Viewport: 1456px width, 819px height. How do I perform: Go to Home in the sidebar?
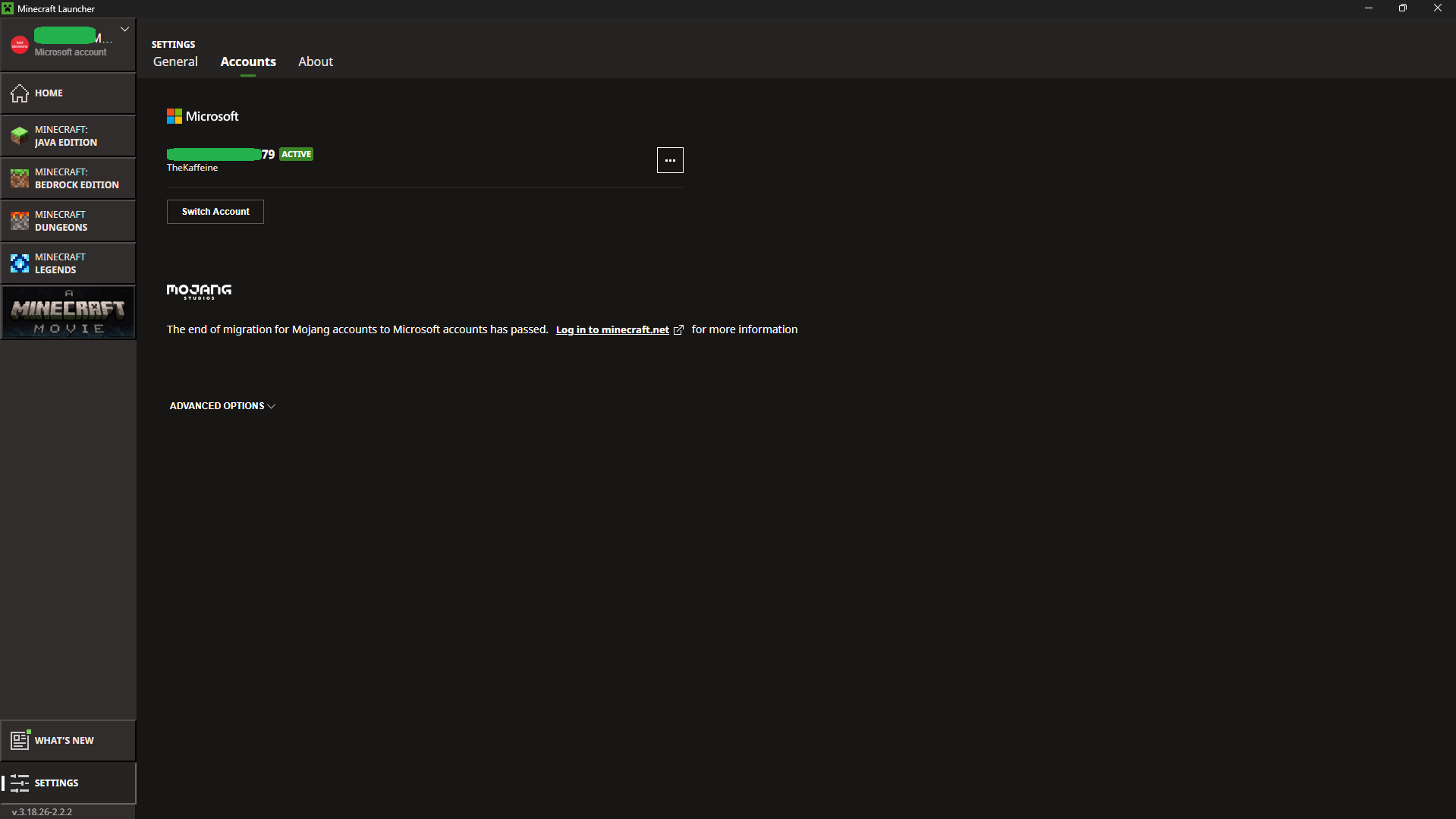tap(49, 93)
